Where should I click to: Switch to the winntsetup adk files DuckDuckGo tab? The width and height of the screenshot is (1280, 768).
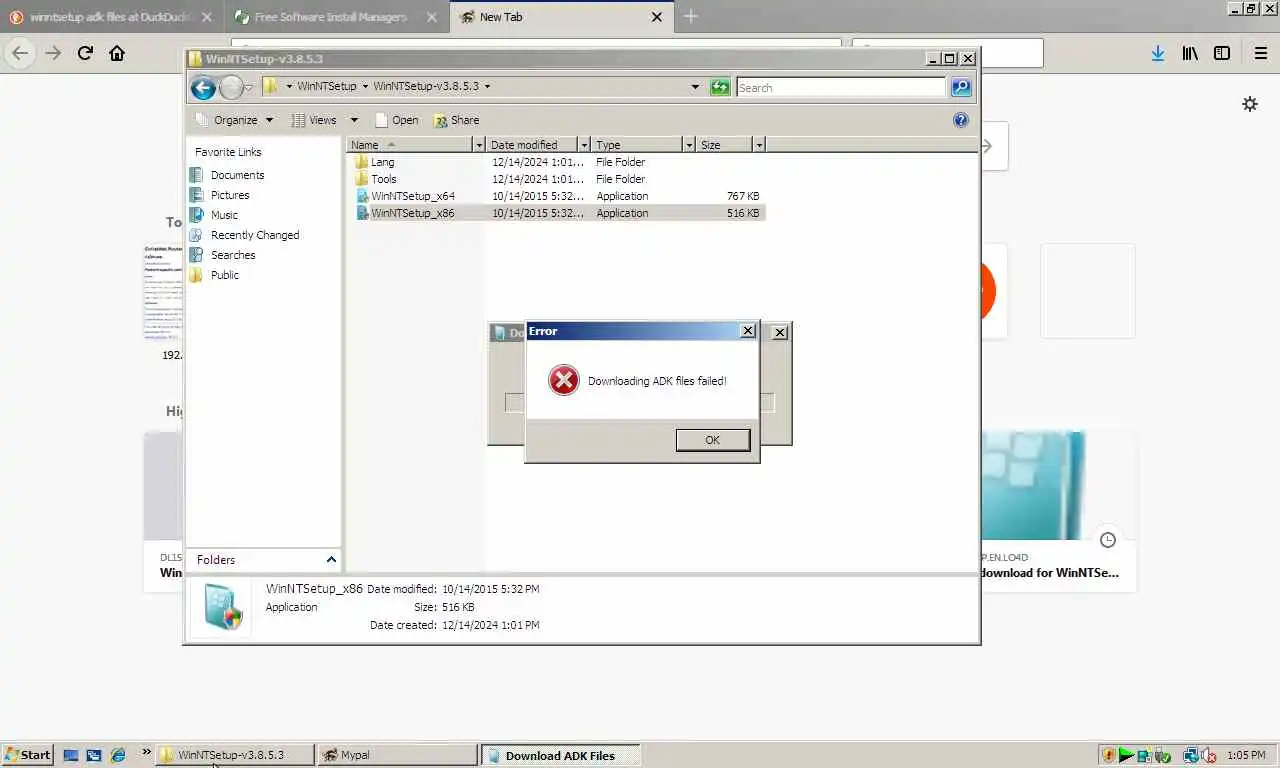click(108, 17)
